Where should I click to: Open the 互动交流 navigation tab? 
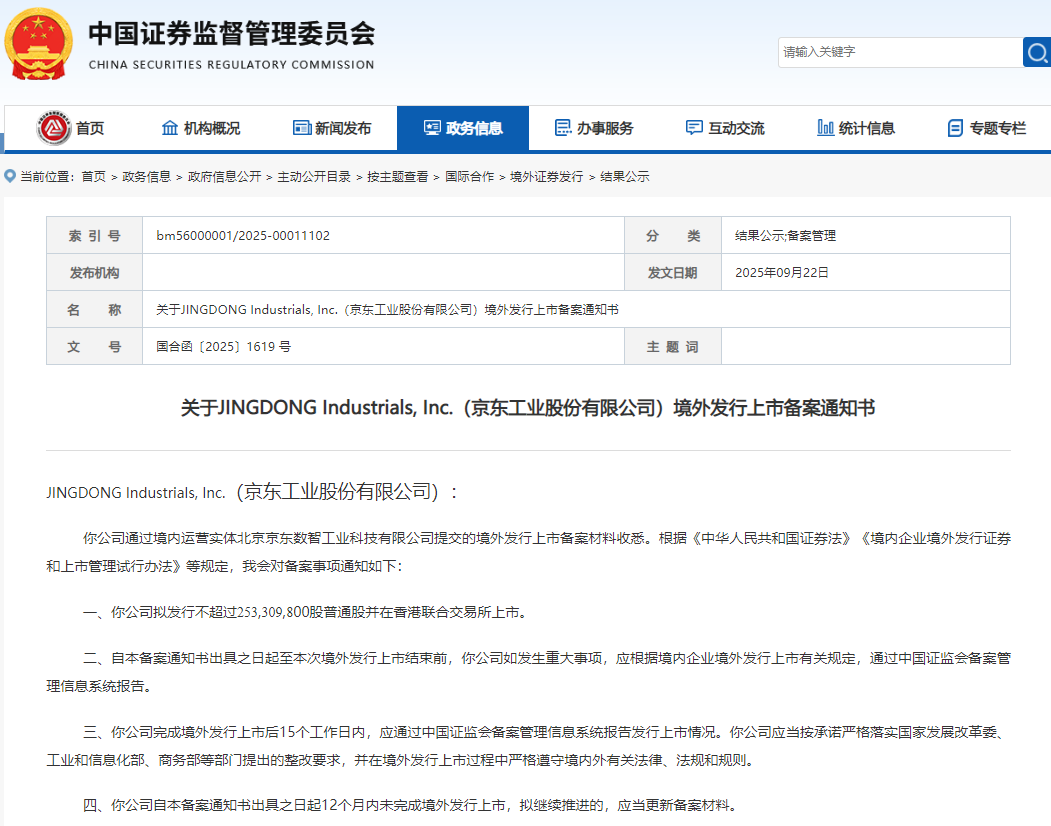pos(736,128)
